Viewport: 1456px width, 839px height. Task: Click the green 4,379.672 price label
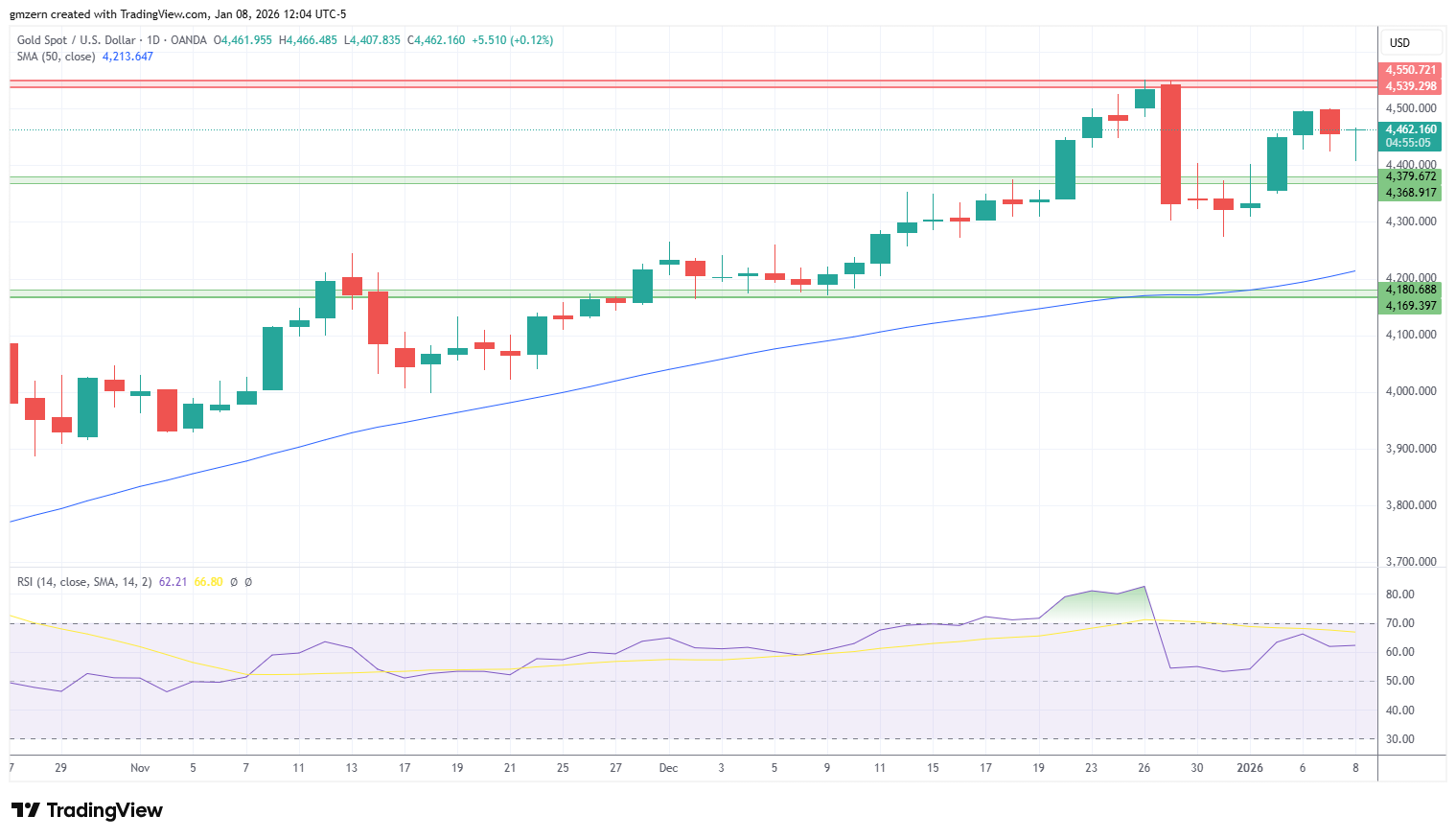coord(1411,176)
